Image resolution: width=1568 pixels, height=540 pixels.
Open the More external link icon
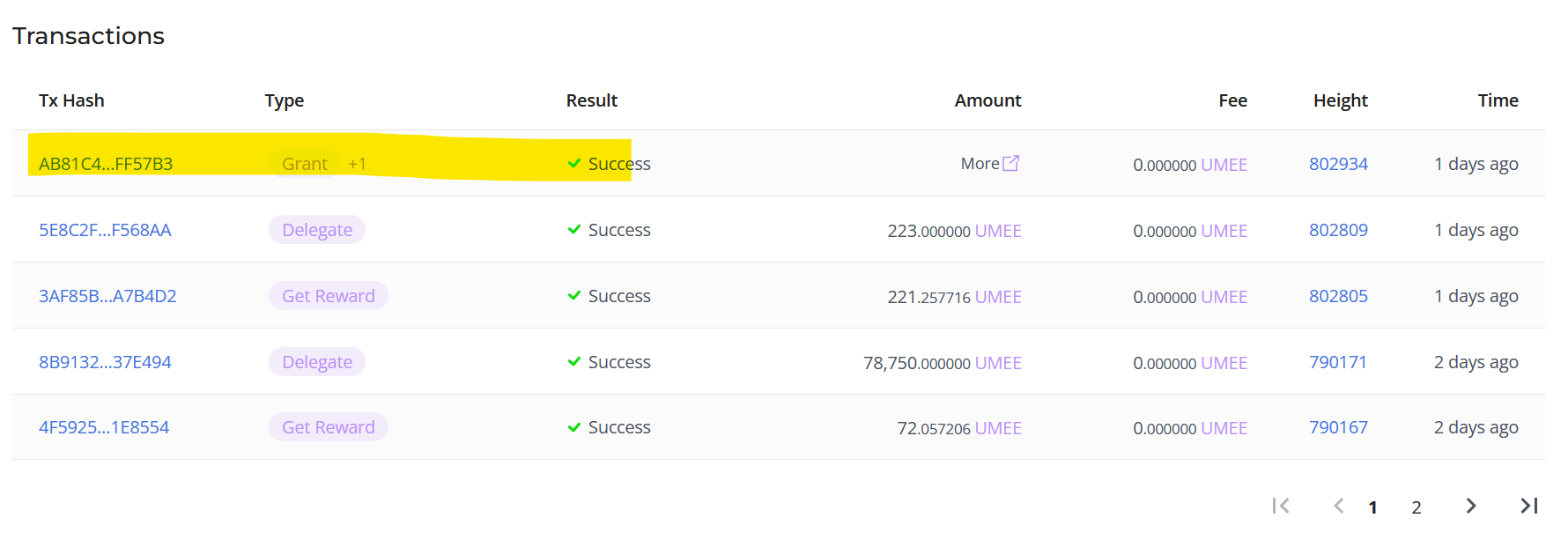[x=1010, y=163]
